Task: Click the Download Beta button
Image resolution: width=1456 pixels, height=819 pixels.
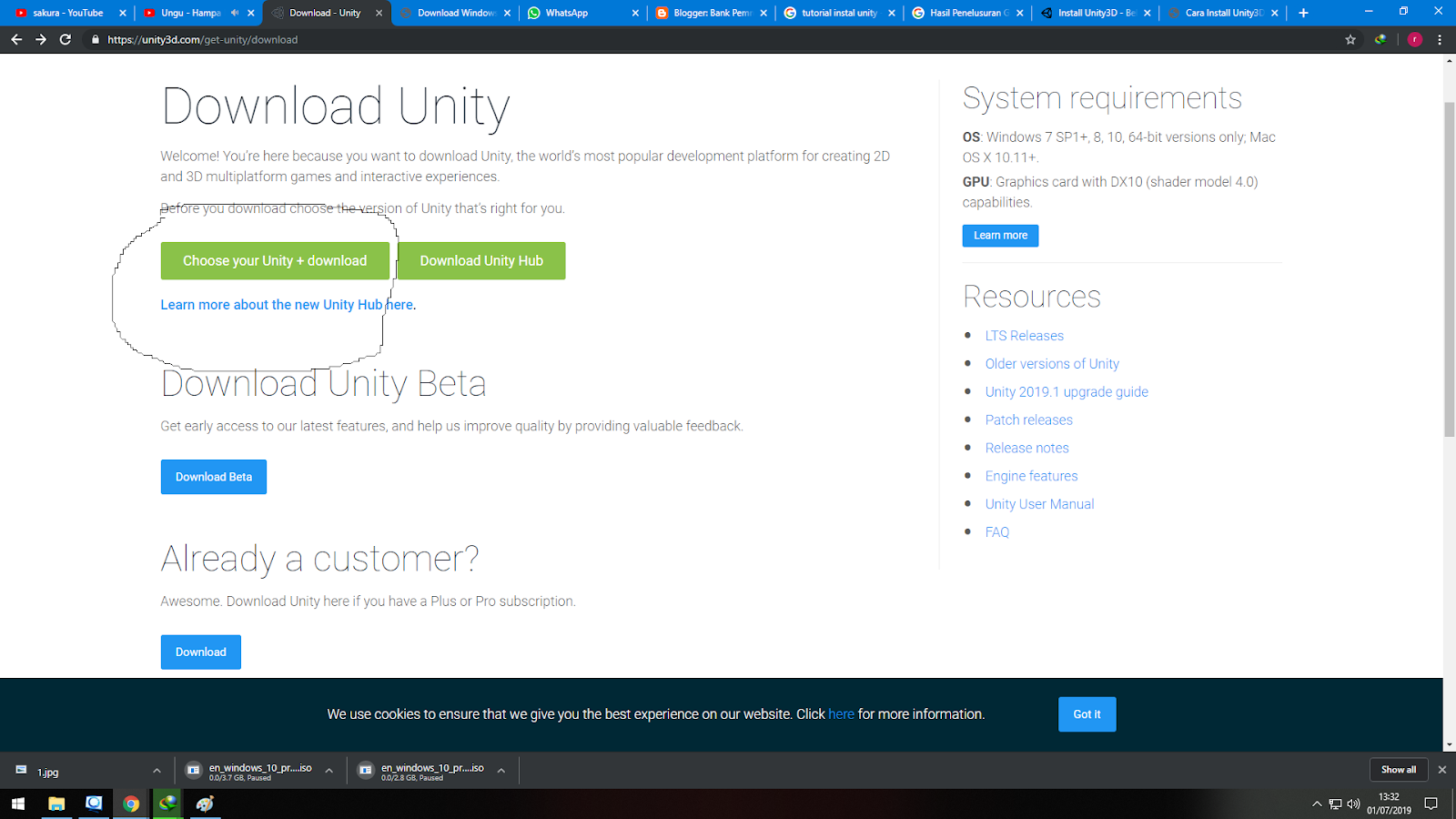Action: 214,477
